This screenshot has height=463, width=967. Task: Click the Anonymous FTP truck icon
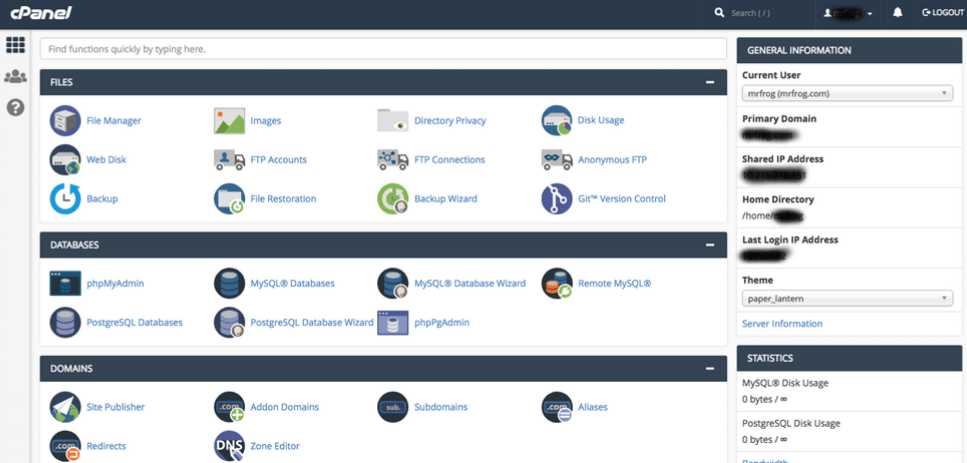pos(557,160)
